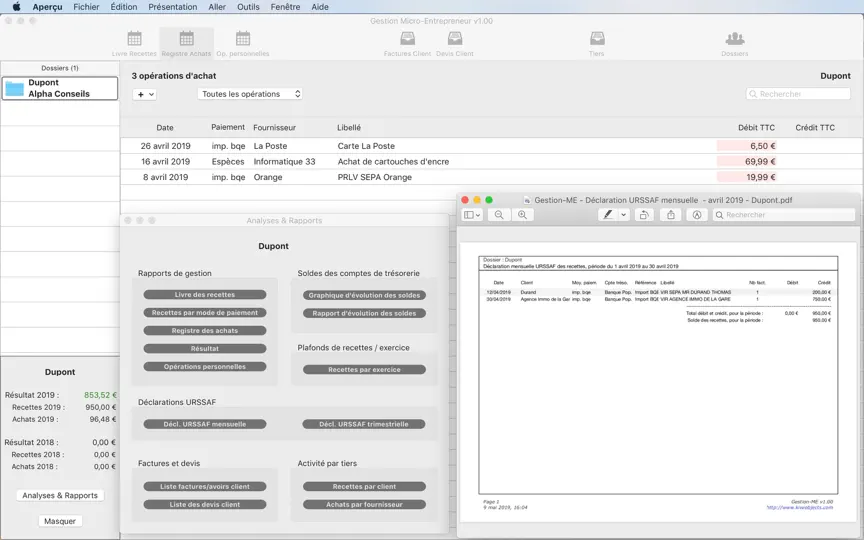The height and width of the screenshot is (540, 864).
Task: Open the Édition menu
Action: click(x=124, y=7)
